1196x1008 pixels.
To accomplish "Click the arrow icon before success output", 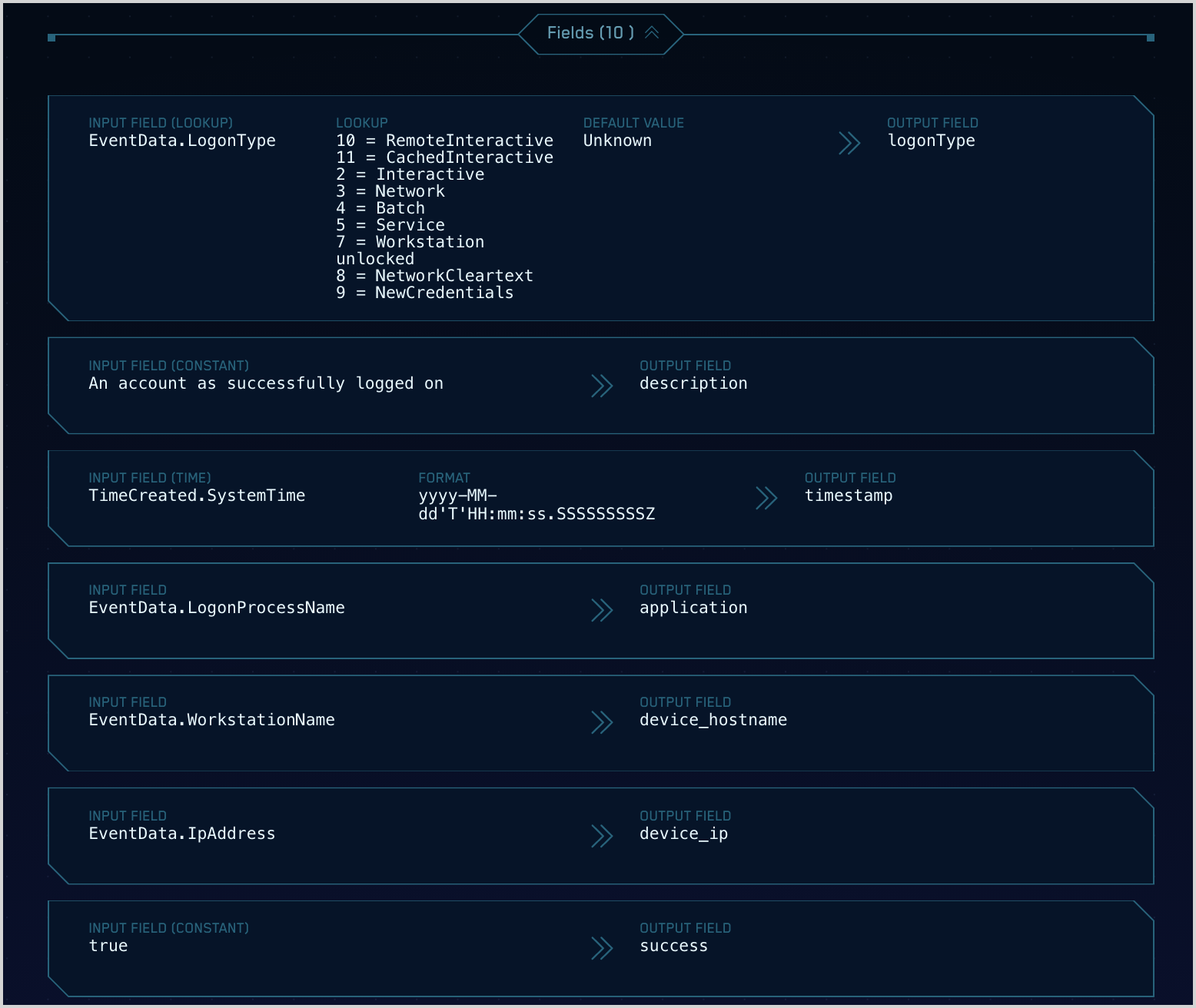I will click(x=602, y=948).
